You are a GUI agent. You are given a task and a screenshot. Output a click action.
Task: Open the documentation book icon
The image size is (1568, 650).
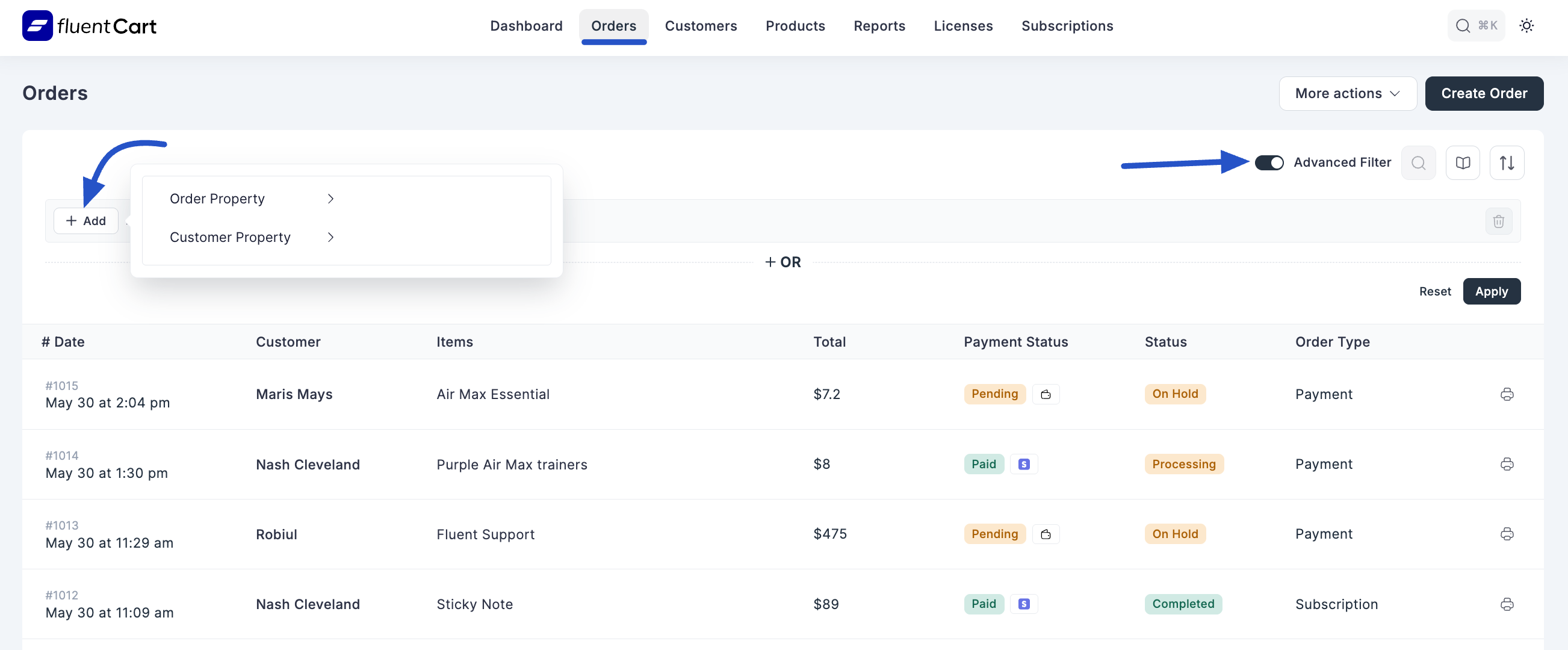tap(1463, 162)
